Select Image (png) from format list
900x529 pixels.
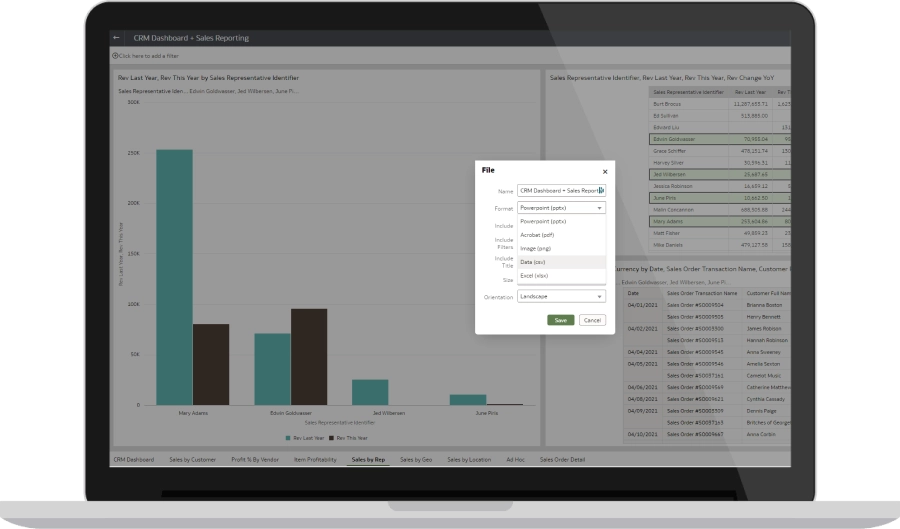536,248
